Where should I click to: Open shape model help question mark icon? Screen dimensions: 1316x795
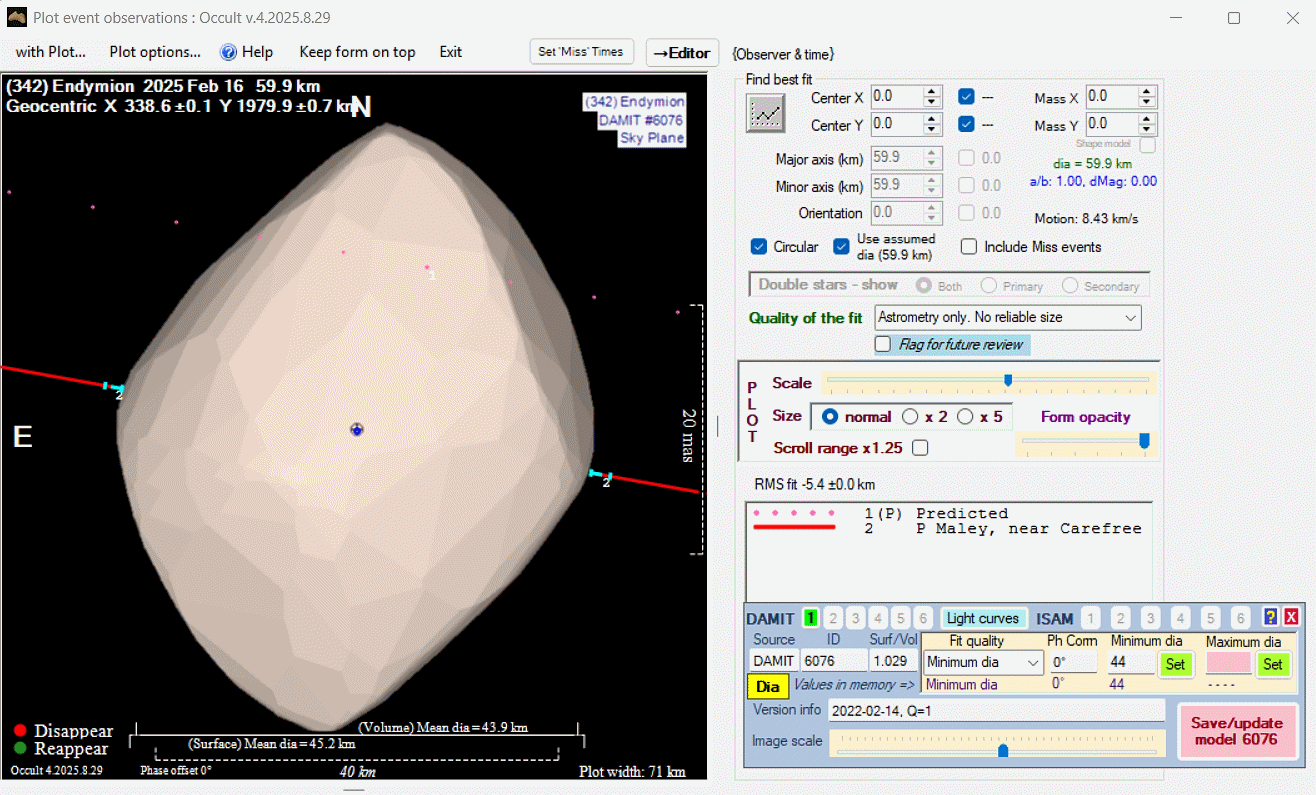pyautogui.click(x=1270, y=618)
